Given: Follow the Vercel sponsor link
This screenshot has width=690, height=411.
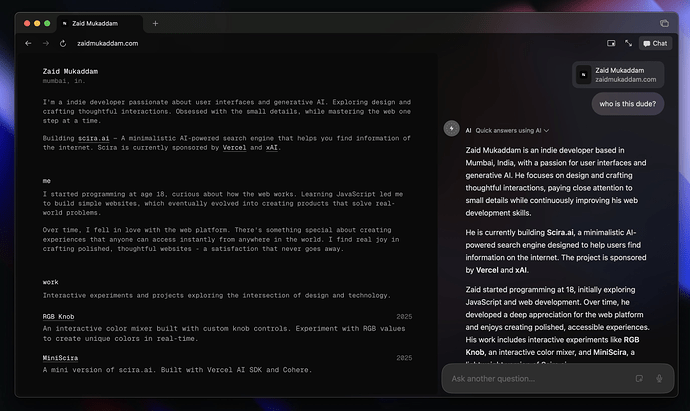Looking at the screenshot, I should (234, 148).
